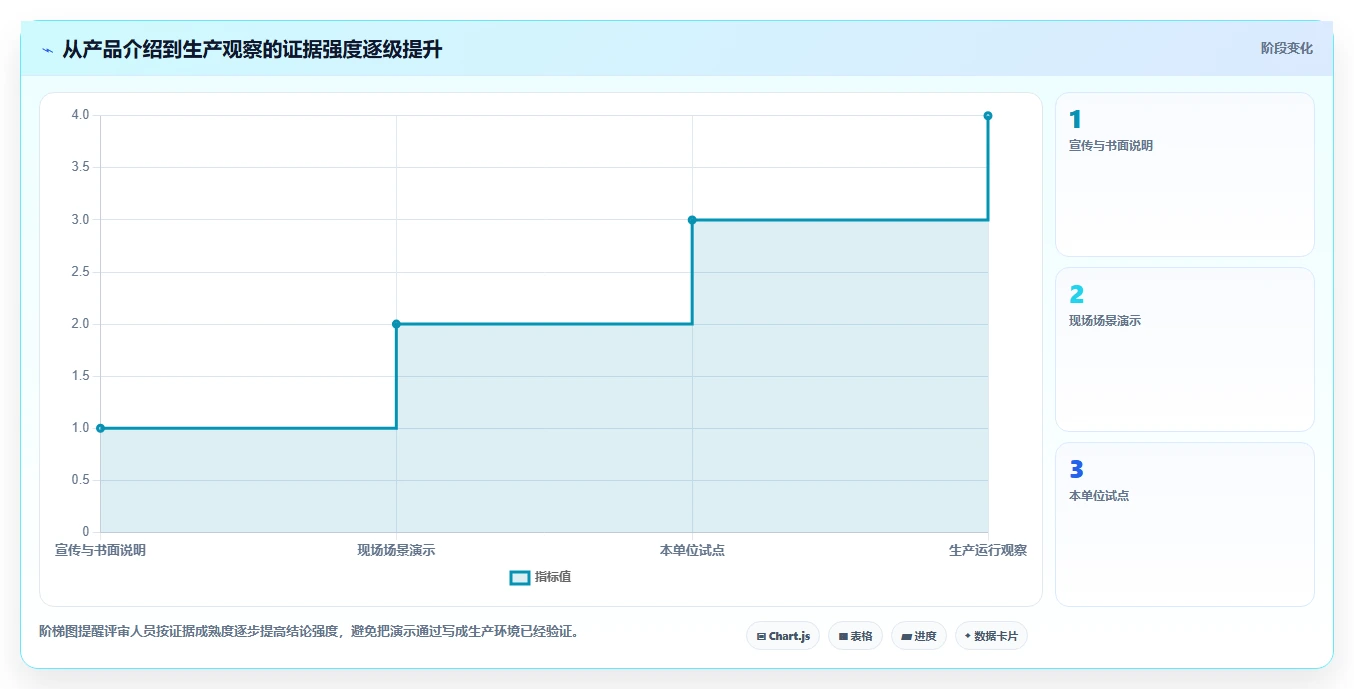Click the x-axis label 现场场景演示
The height and width of the screenshot is (689, 1354).
[x=396, y=550]
